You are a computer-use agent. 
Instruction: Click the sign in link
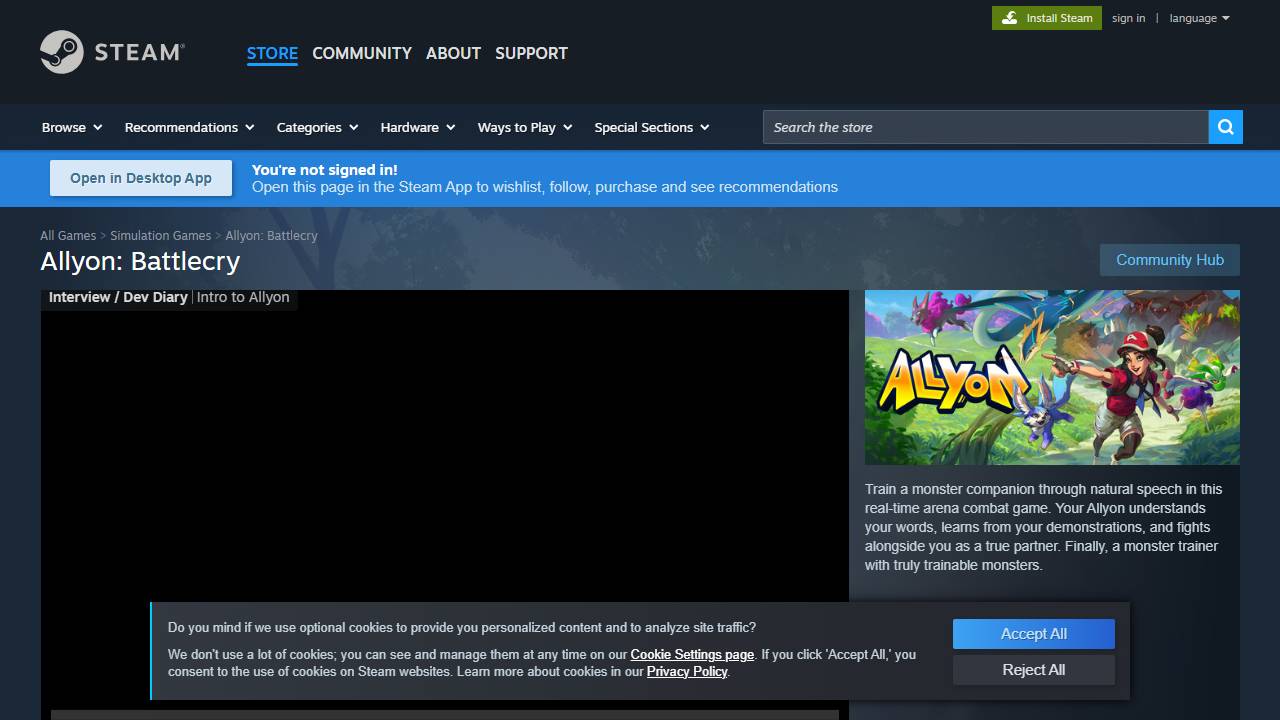[1128, 18]
